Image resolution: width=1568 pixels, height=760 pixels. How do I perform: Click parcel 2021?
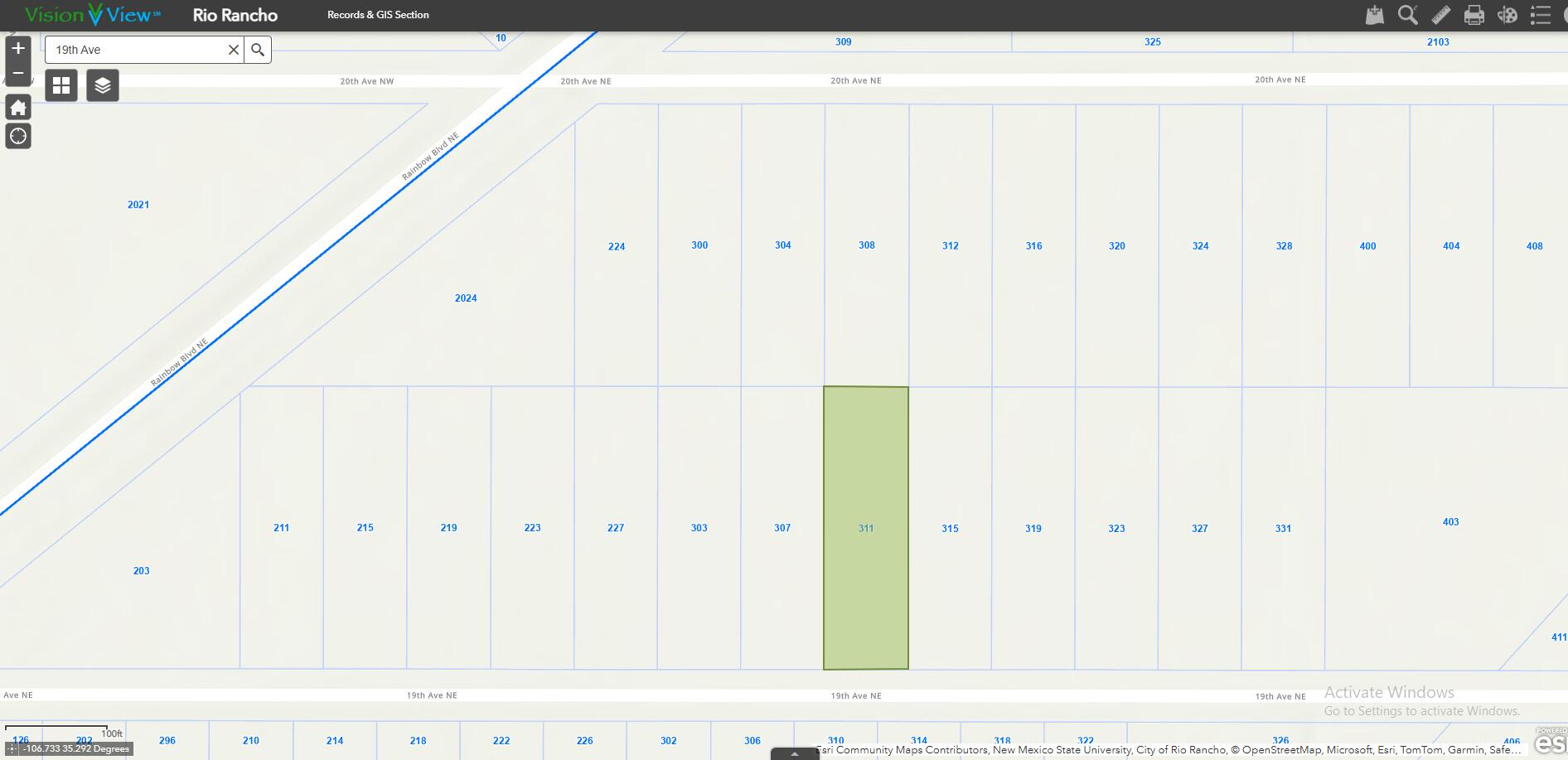coord(138,205)
